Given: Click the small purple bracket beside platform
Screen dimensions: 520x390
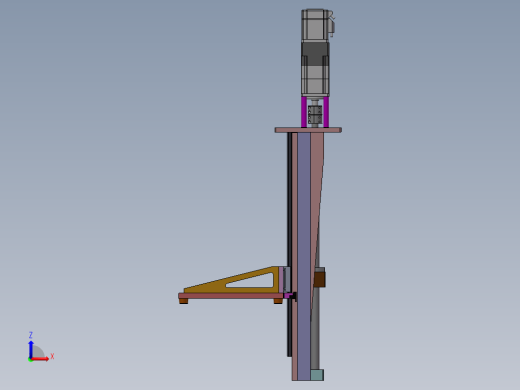Looking at the screenshot, I should pos(288,296).
